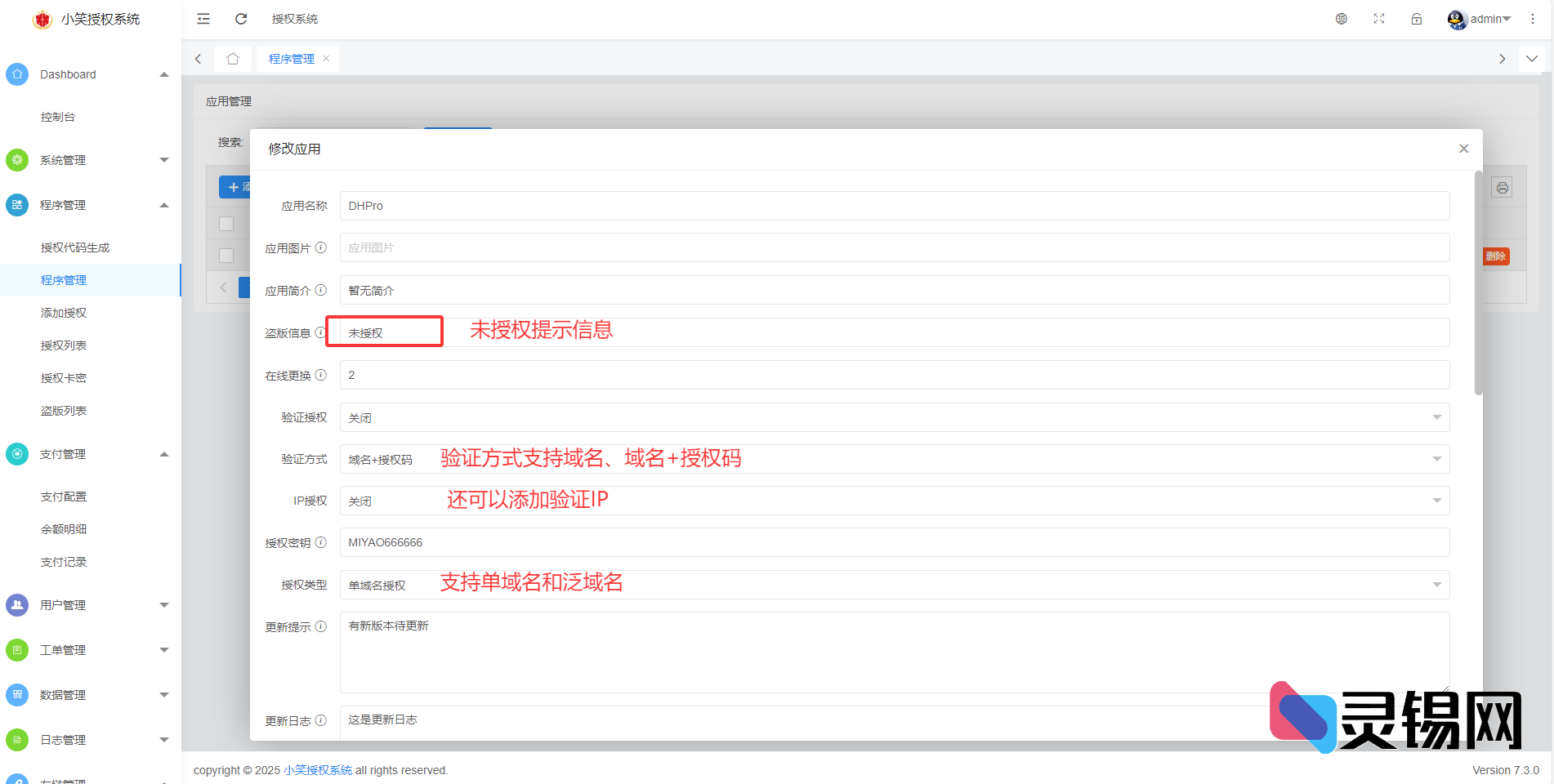
Task: Click the refresh icon in top bar
Action: (241, 19)
